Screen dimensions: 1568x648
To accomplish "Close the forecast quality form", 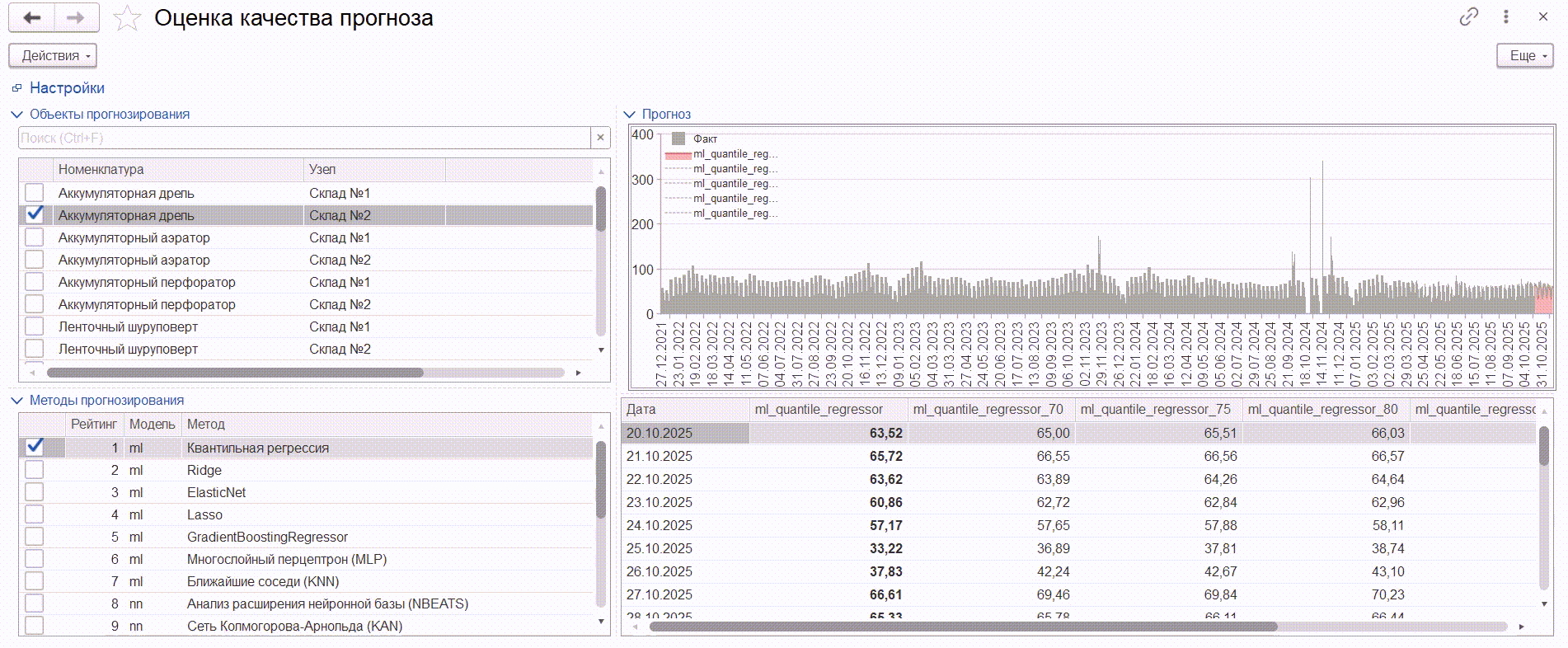I will (x=1543, y=17).
